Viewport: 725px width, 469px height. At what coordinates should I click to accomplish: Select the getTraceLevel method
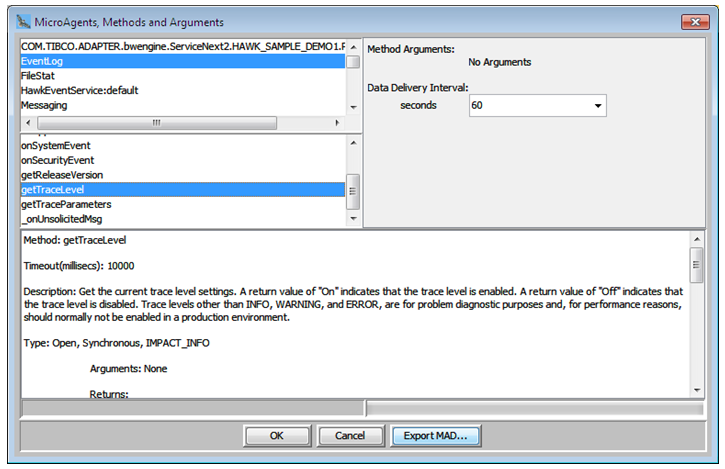click(183, 190)
